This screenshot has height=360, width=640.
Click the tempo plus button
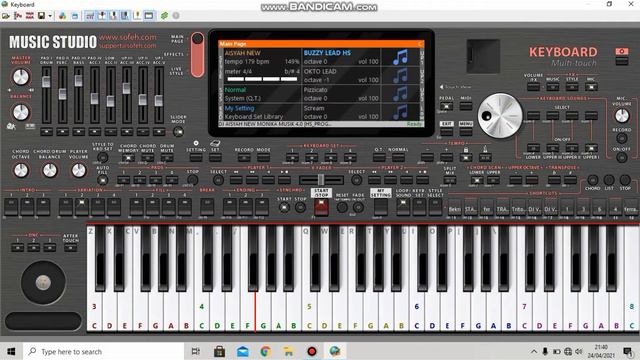coord(447,157)
